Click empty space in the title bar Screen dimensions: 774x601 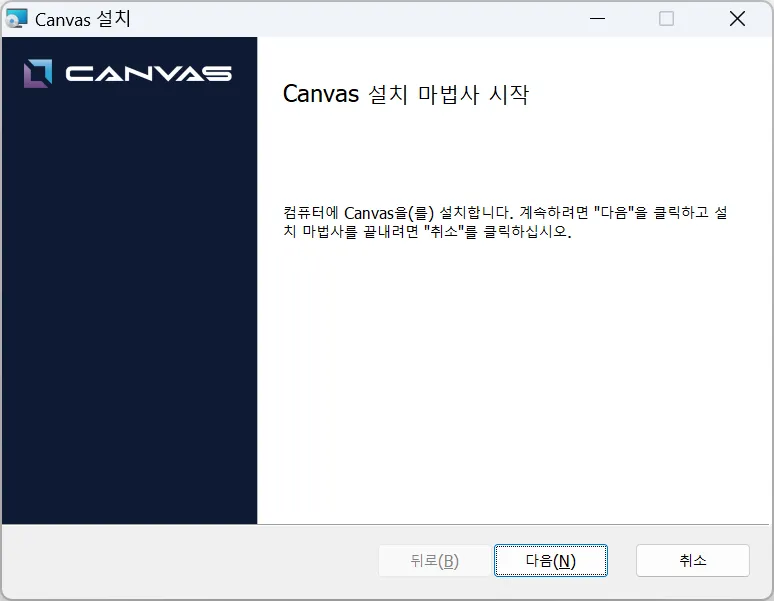pyautogui.click(x=350, y=19)
